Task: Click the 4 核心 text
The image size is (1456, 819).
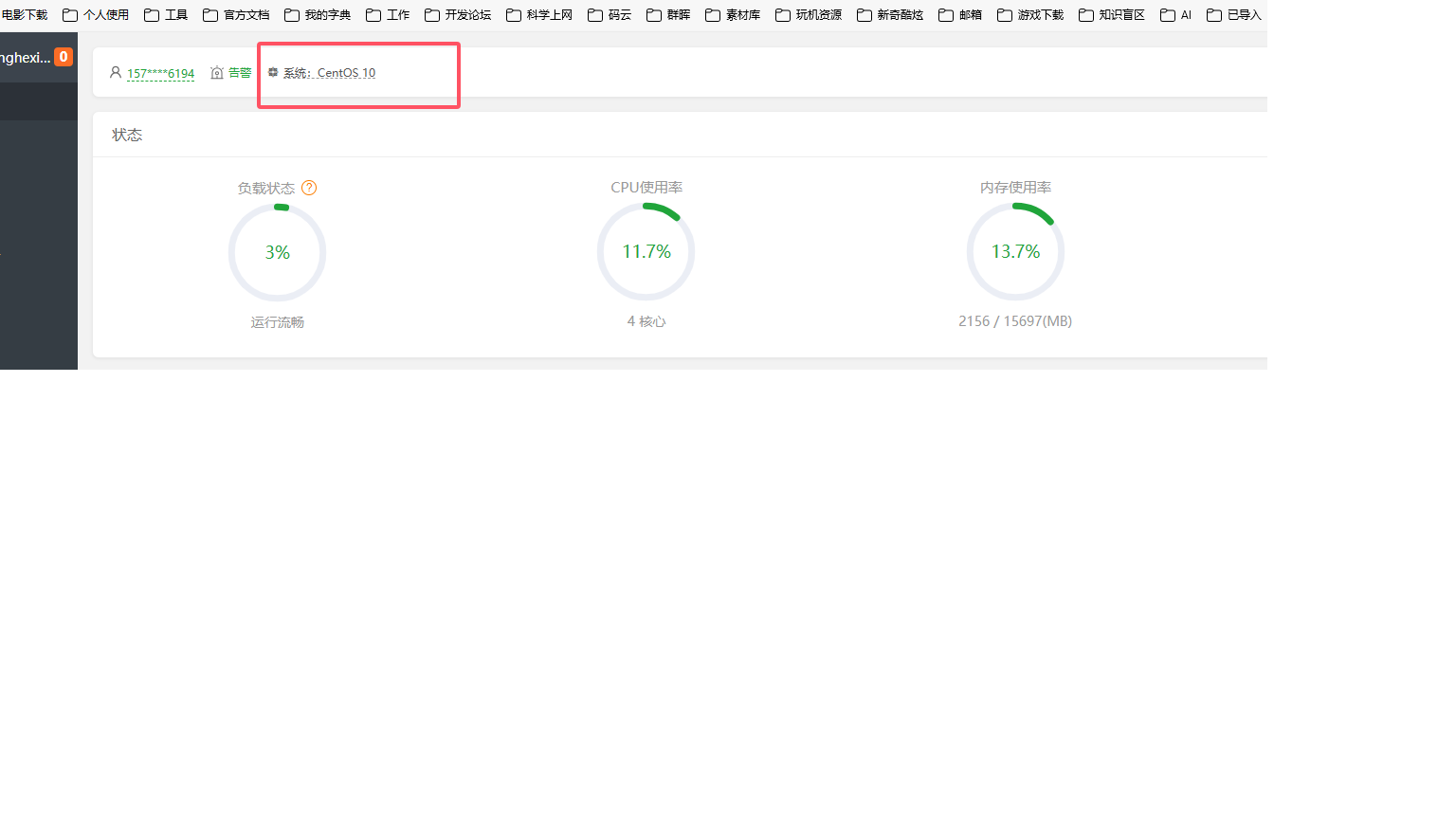Action: (x=646, y=321)
